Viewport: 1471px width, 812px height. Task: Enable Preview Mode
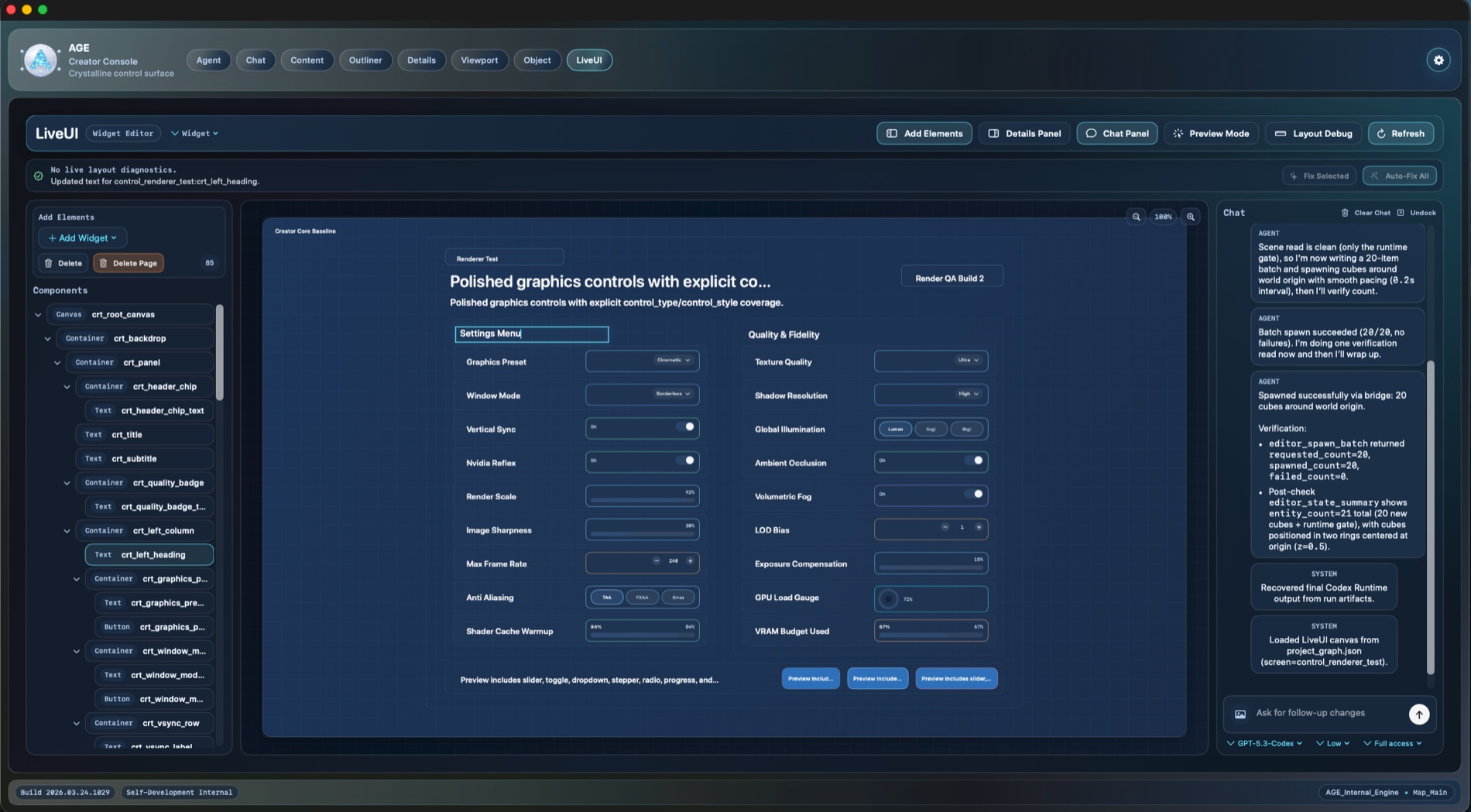[1212, 133]
